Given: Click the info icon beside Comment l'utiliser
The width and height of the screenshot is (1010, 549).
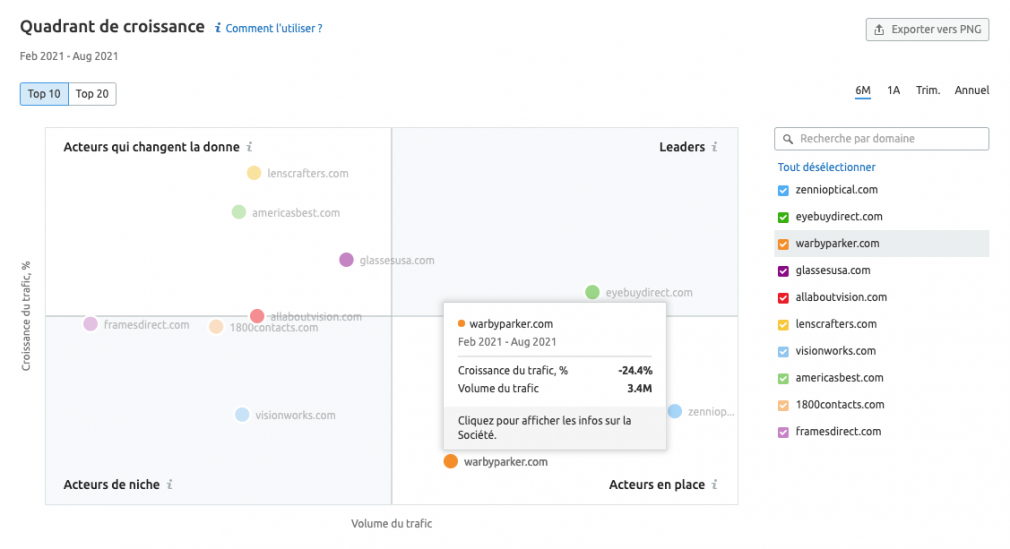Looking at the screenshot, I should tap(218, 28).
